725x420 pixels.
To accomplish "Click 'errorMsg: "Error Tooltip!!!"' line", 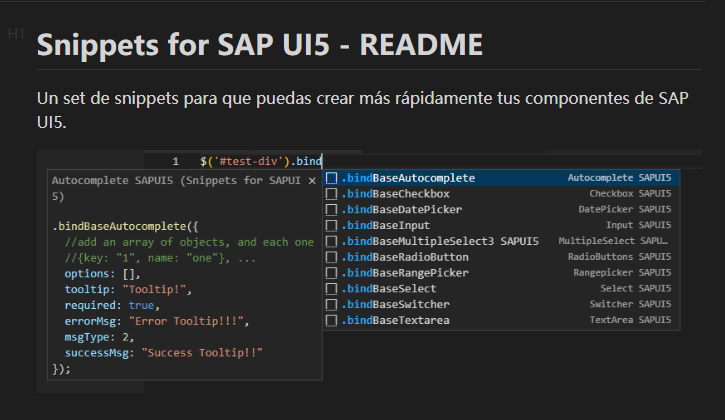I will coord(157,321).
